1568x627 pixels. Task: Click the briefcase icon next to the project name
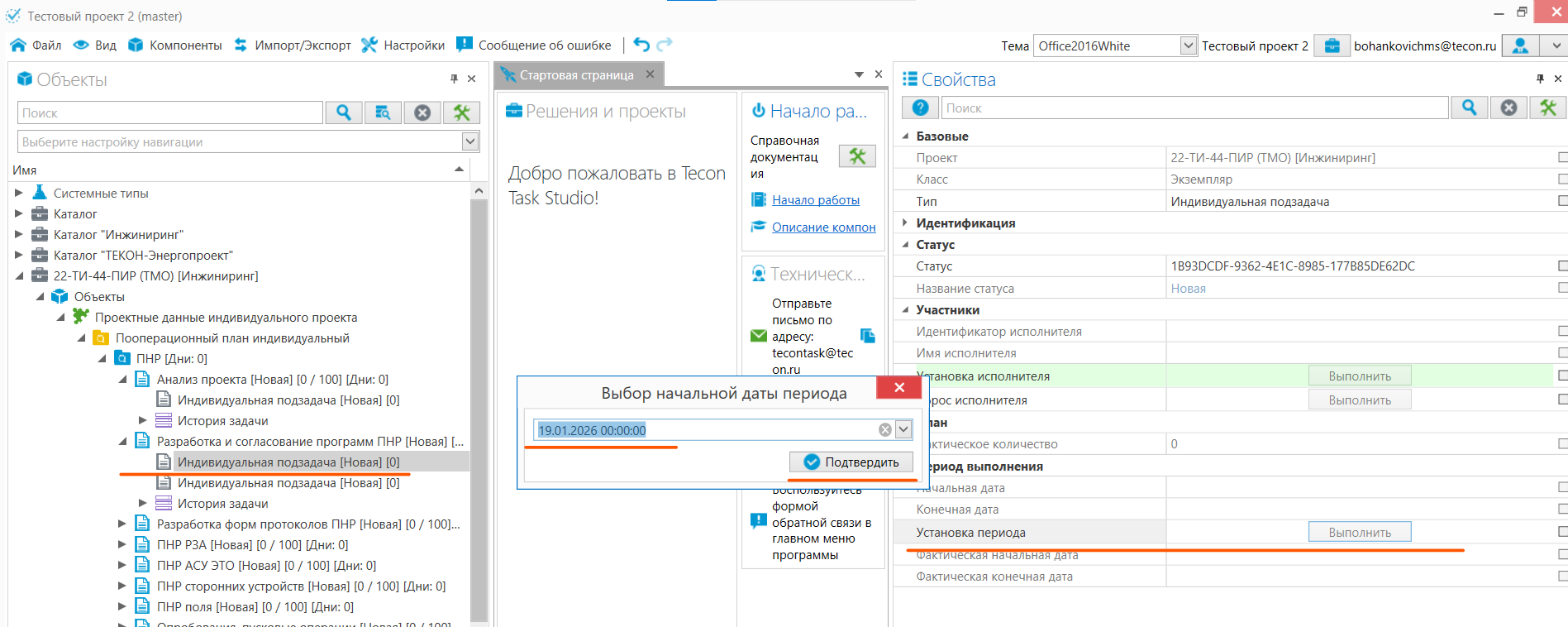click(1332, 45)
